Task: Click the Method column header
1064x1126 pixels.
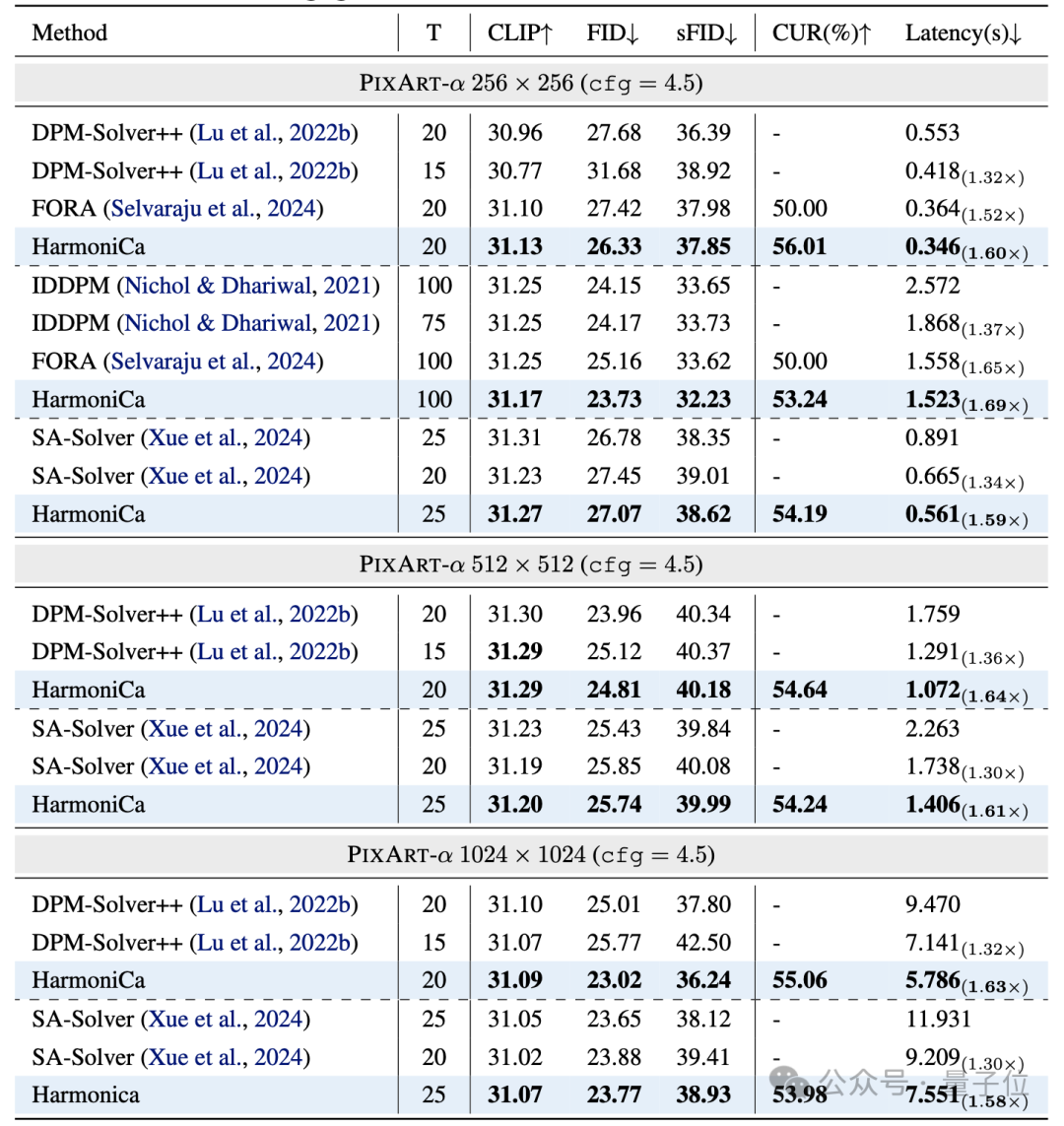Action: point(69,33)
